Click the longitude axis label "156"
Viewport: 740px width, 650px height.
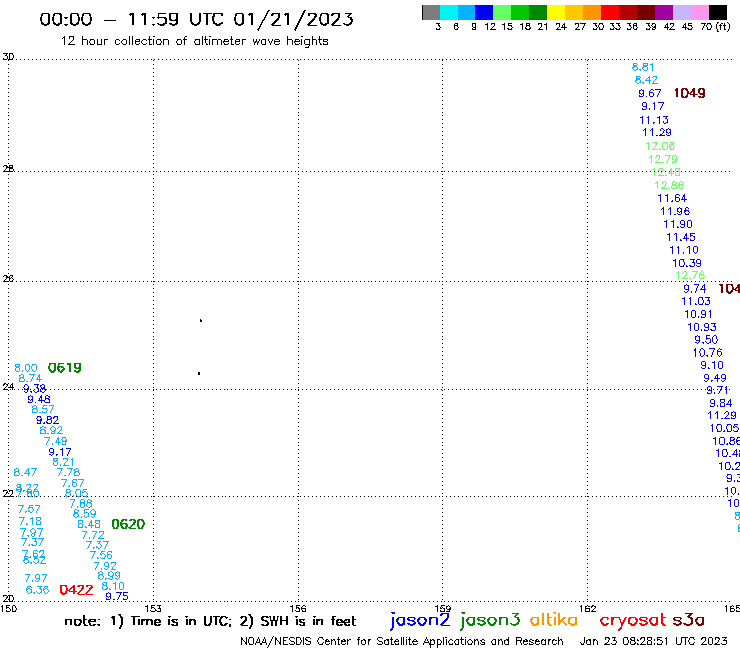tap(298, 608)
